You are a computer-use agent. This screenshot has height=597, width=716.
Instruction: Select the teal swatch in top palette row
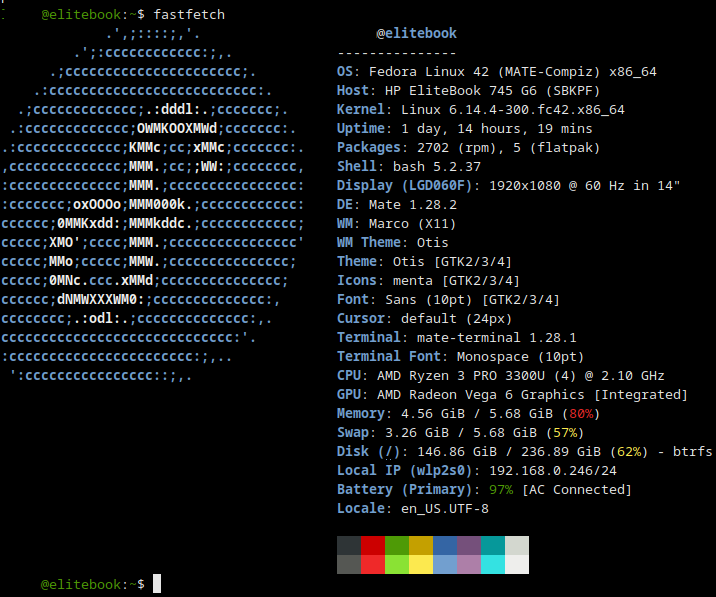tap(493, 545)
